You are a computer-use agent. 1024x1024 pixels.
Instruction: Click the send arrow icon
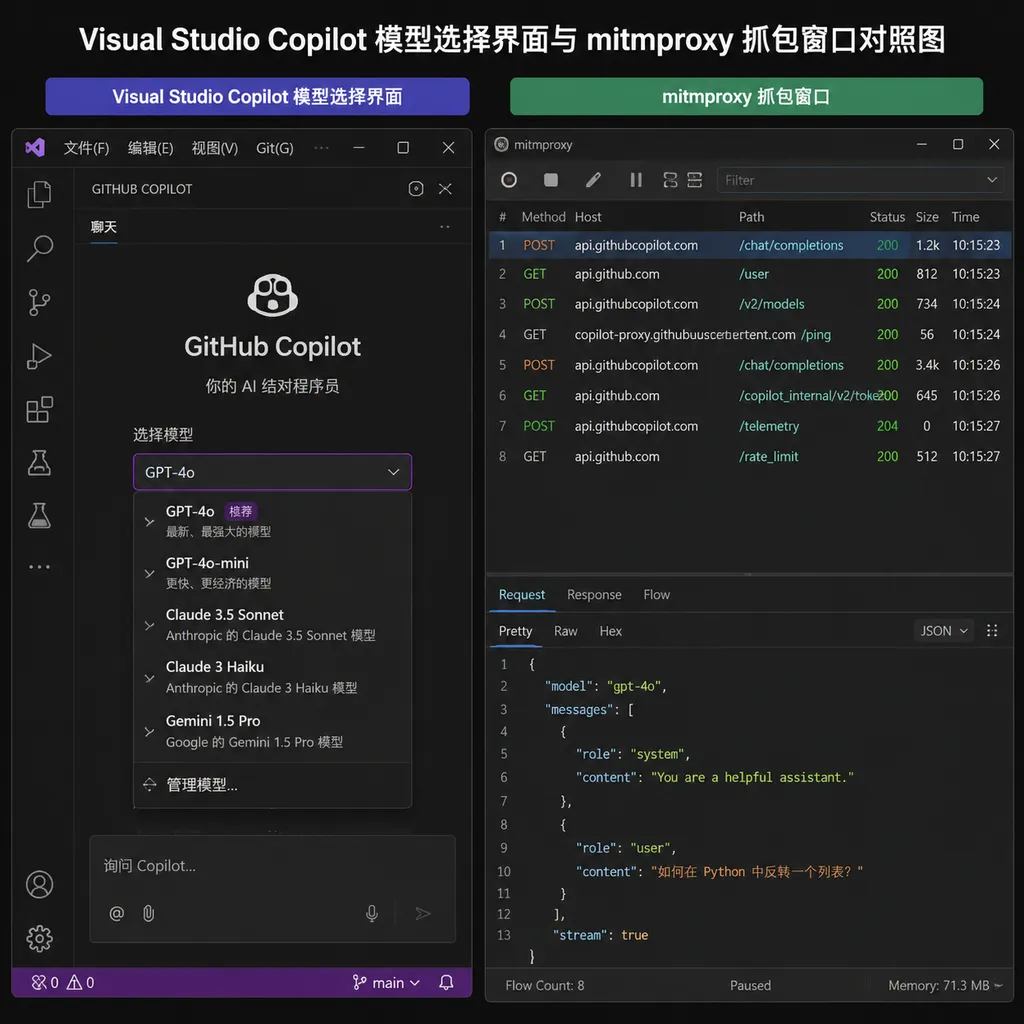(423, 913)
